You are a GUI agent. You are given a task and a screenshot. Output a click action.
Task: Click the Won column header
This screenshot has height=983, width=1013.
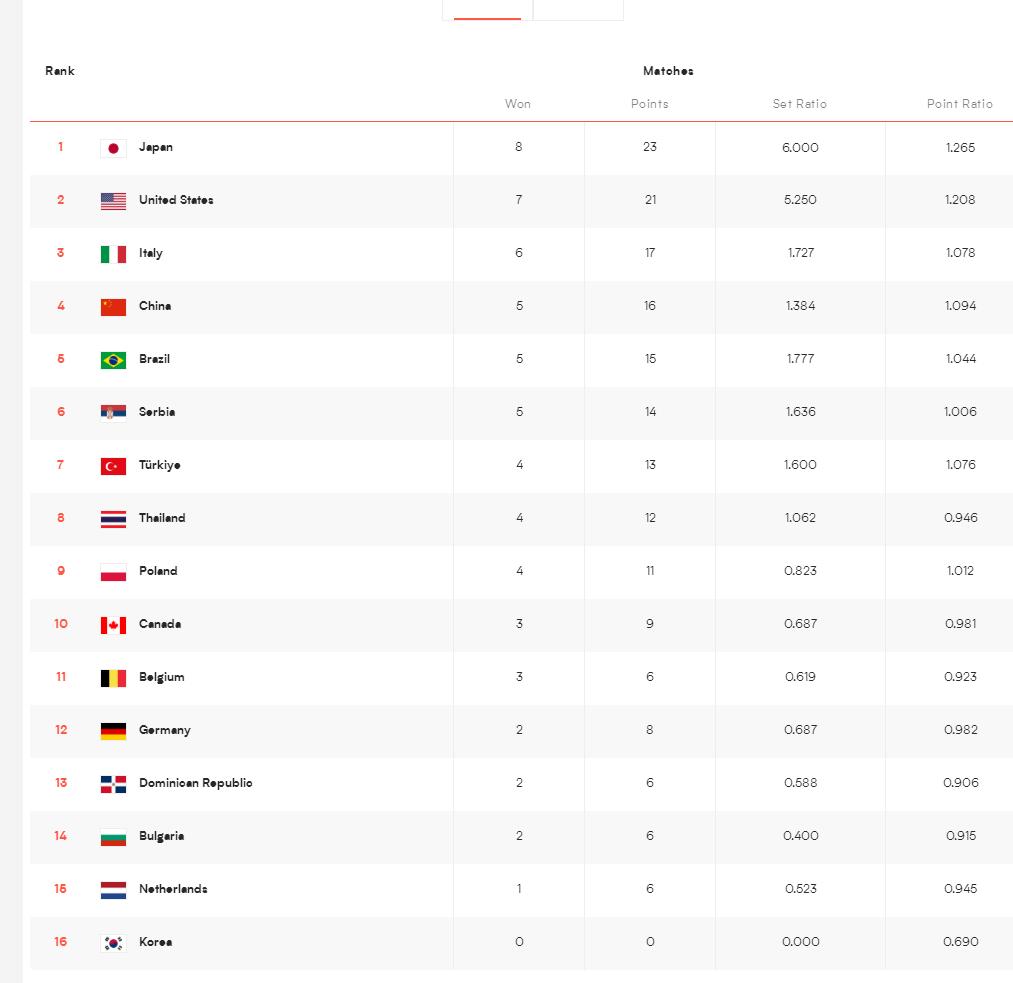518,104
